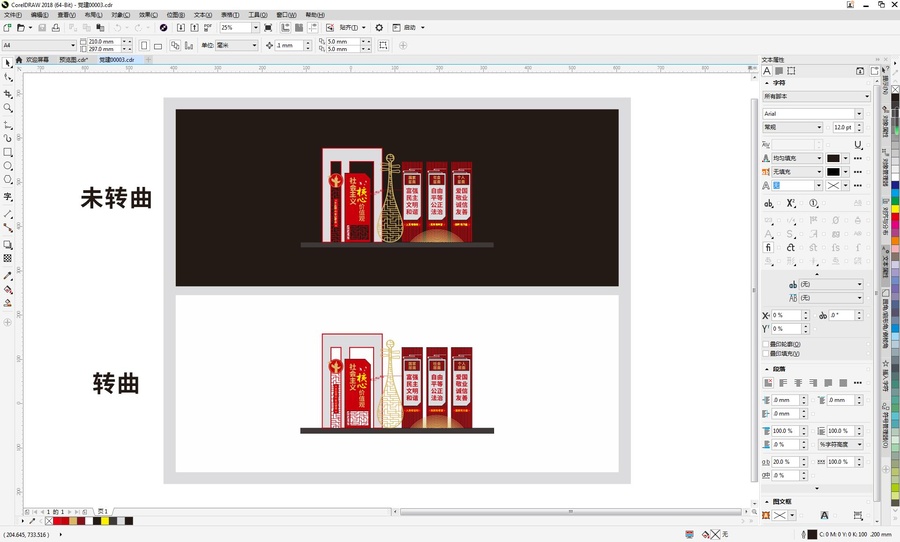The width and height of the screenshot is (900, 542).
Task: Open character fill more options (three dots)
Action: point(858,158)
